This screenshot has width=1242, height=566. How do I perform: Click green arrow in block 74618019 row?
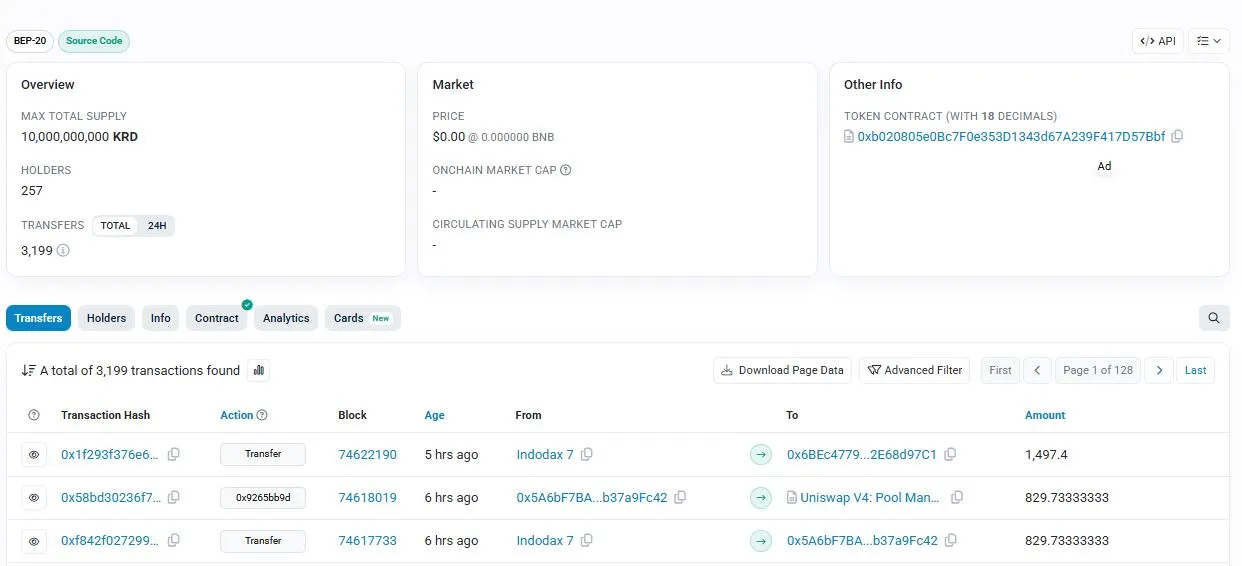tap(761, 498)
